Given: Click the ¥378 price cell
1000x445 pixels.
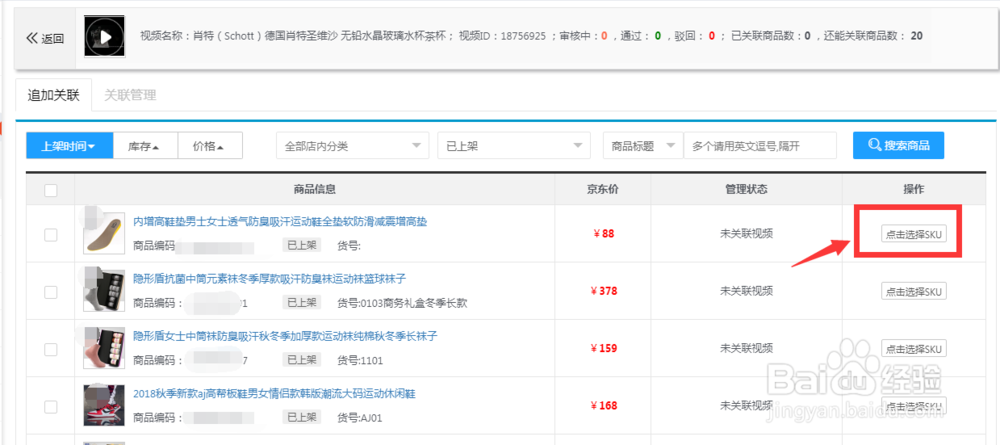Looking at the screenshot, I should [x=603, y=291].
